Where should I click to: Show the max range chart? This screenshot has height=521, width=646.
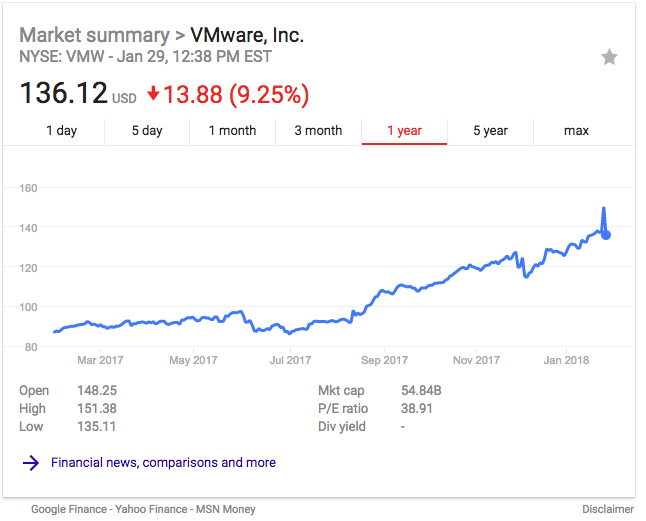pos(576,131)
